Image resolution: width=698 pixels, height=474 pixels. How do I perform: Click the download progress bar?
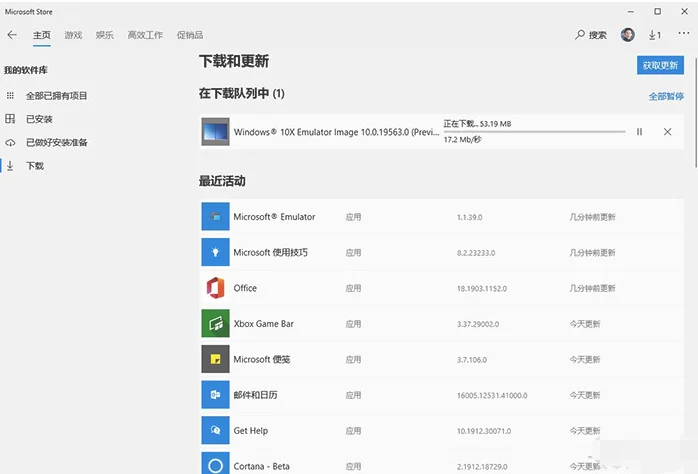[x=534, y=132]
